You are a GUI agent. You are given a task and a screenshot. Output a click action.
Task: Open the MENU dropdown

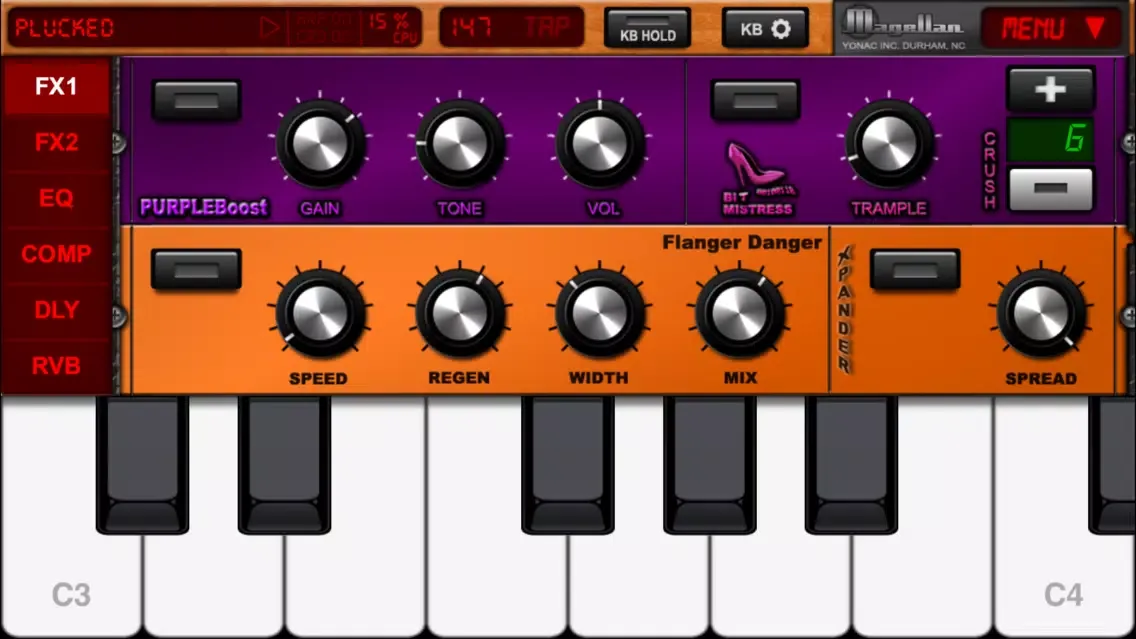(1052, 29)
